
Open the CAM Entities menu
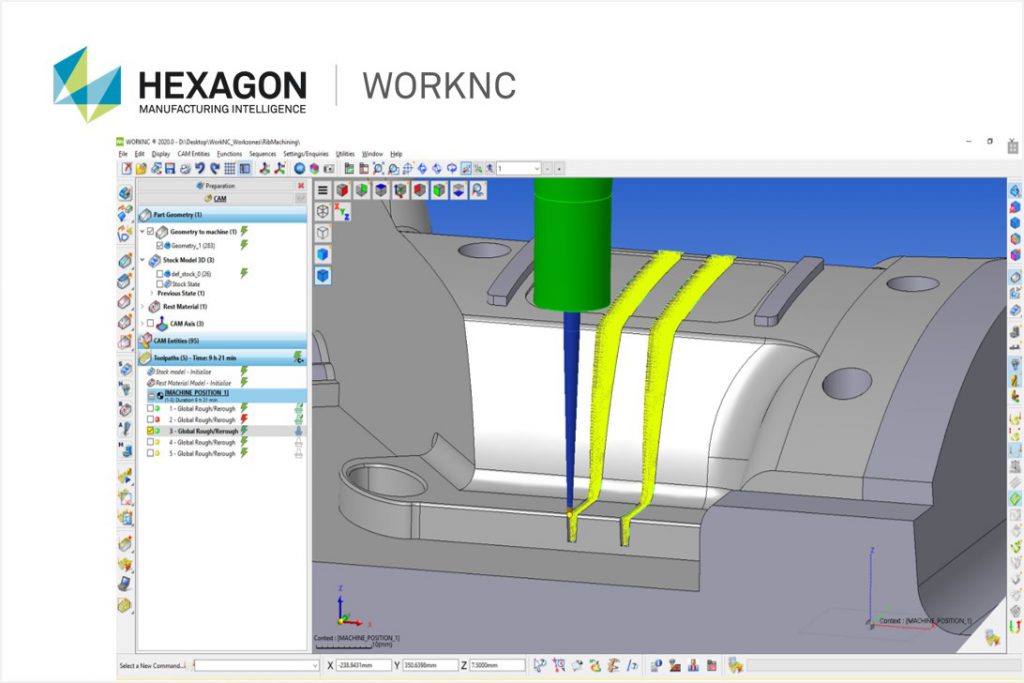point(193,154)
